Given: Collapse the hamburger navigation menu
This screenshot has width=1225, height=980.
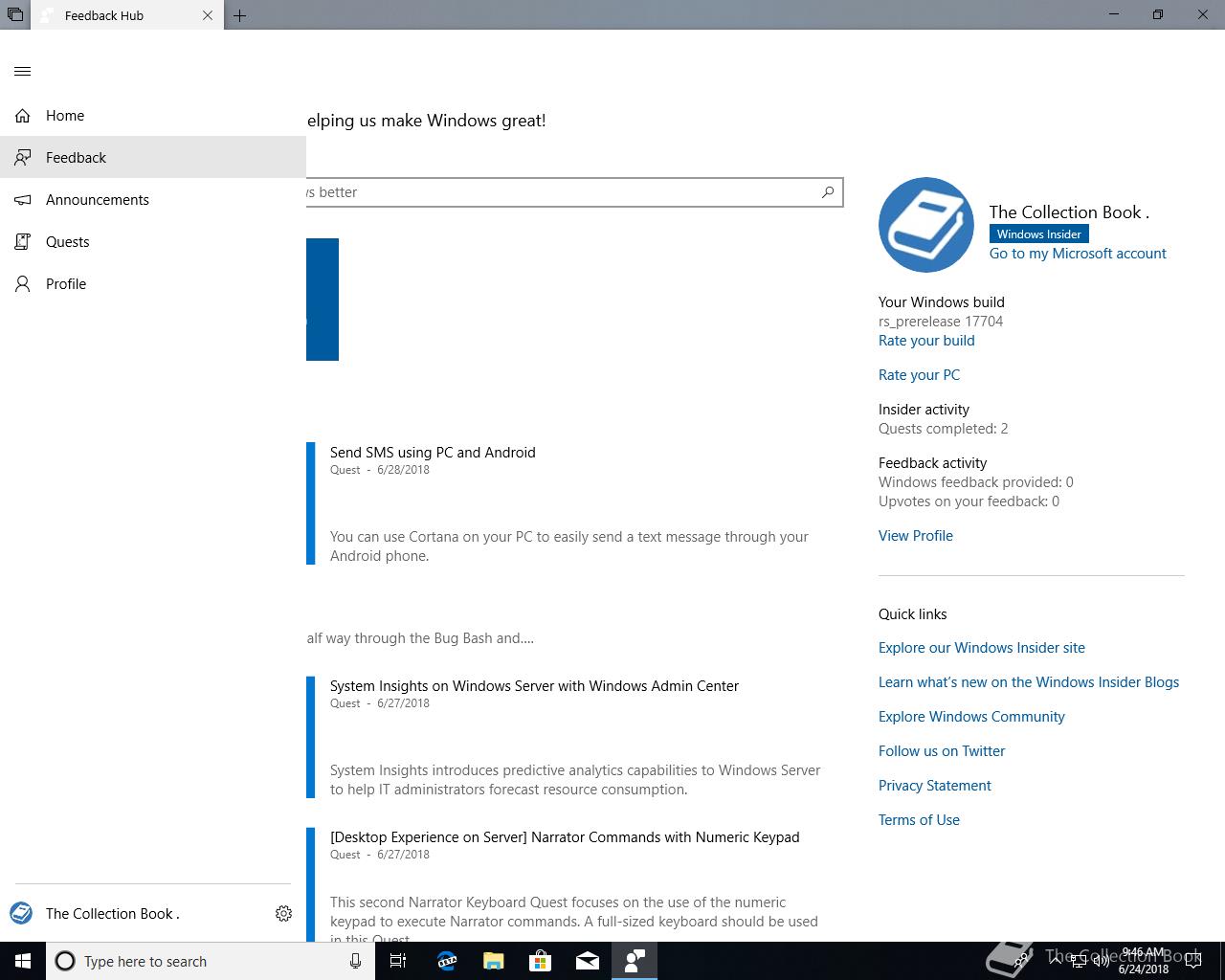Looking at the screenshot, I should click(x=23, y=71).
